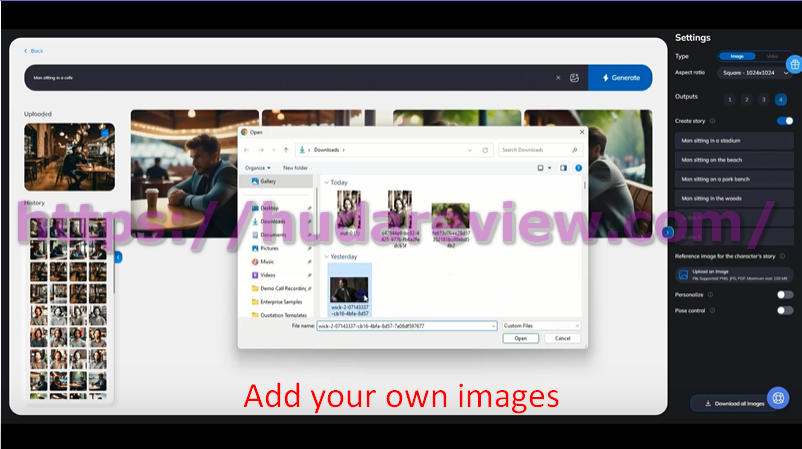
Task: Disable the Create story toggle
Action: [785, 121]
